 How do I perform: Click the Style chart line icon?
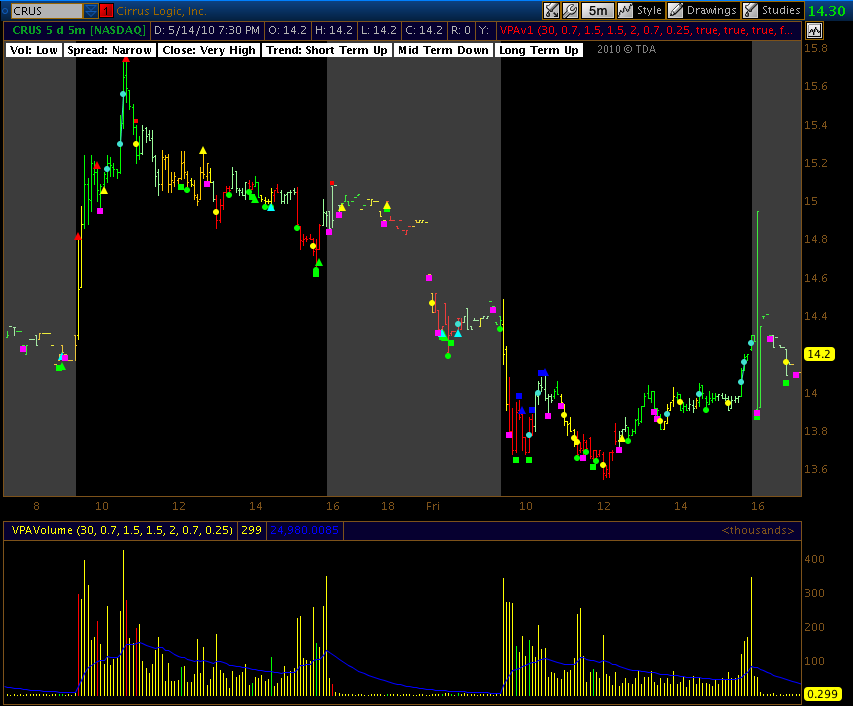pyautogui.click(x=625, y=10)
